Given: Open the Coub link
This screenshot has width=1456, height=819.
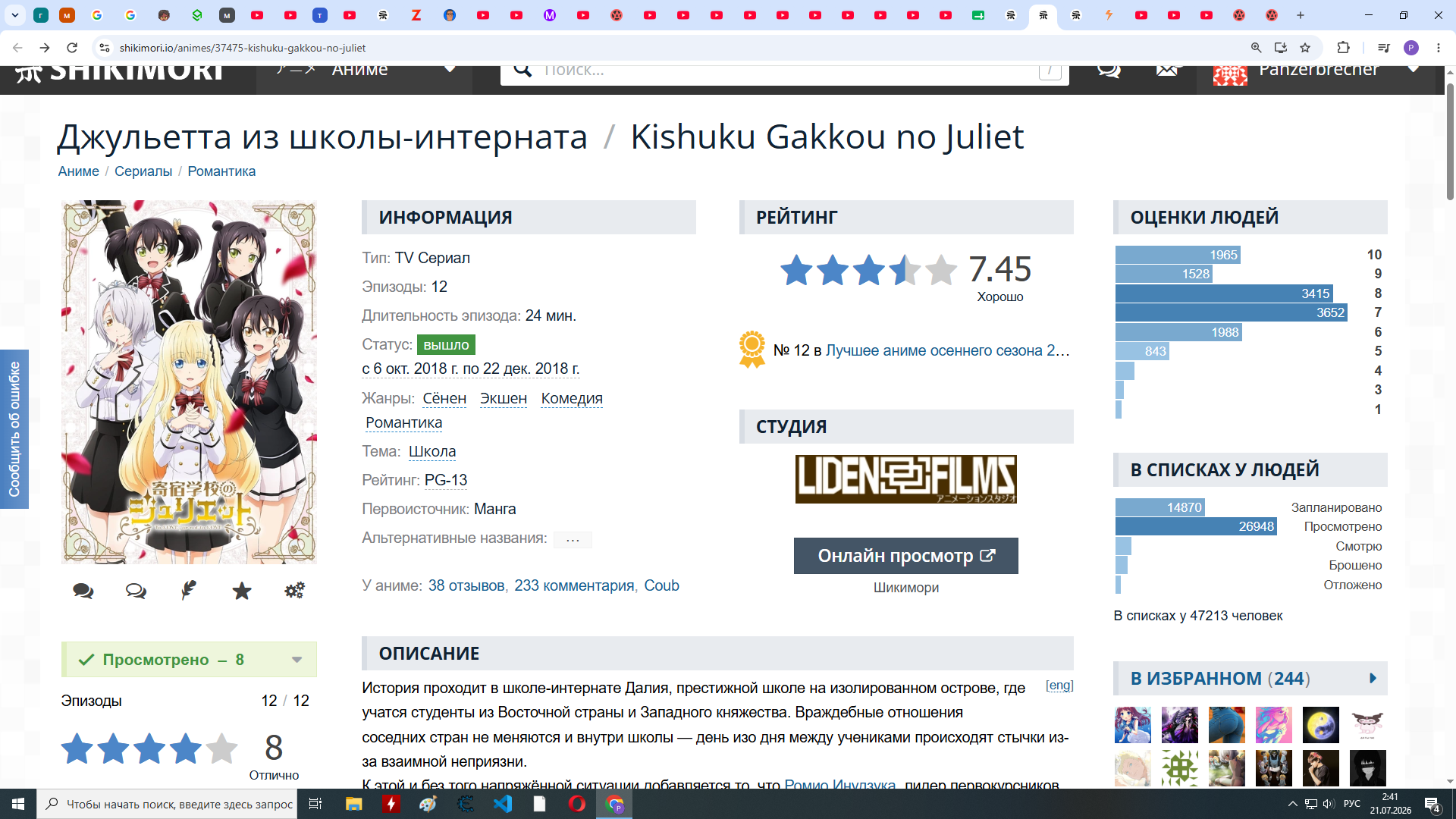Looking at the screenshot, I should click(661, 585).
